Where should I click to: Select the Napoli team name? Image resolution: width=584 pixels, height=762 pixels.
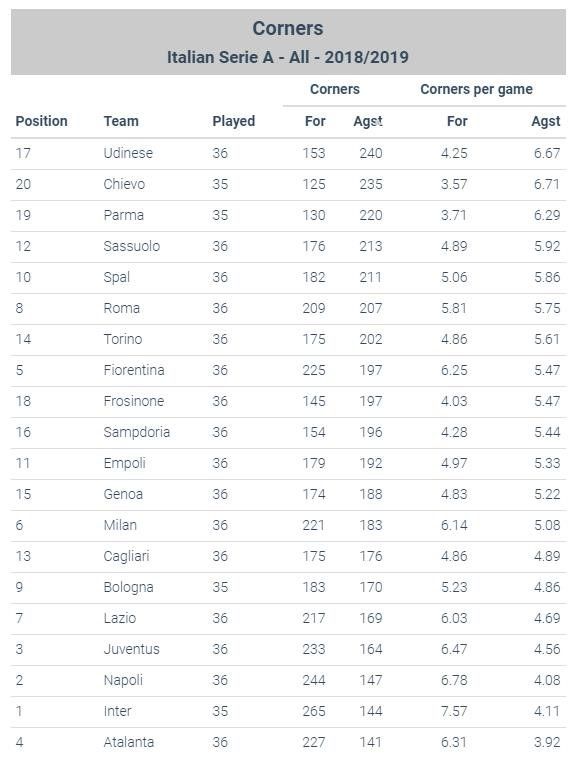coord(123,680)
